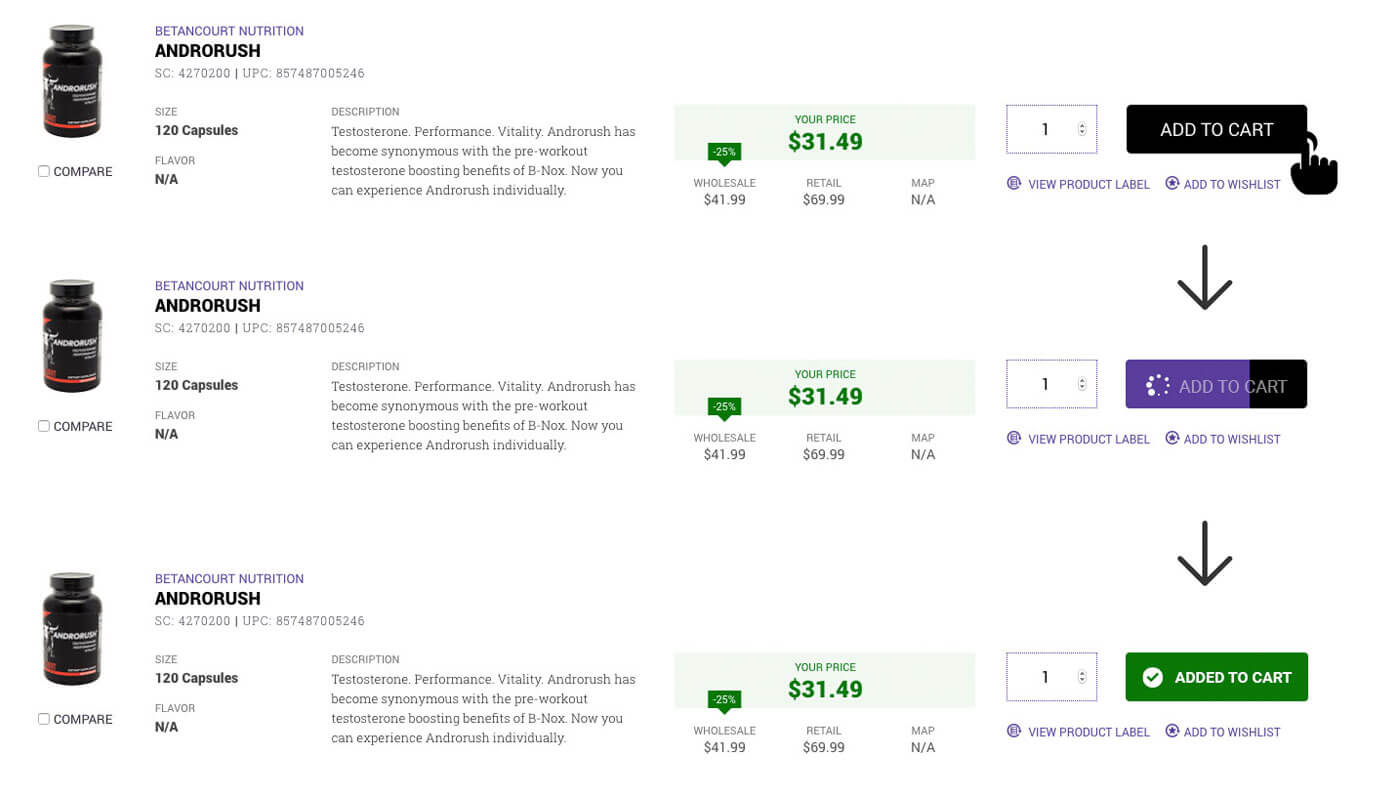The height and width of the screenshot is (810, 1400).
Task: Click the white checkmark icon in the green button
Action: click(1152, 677)
